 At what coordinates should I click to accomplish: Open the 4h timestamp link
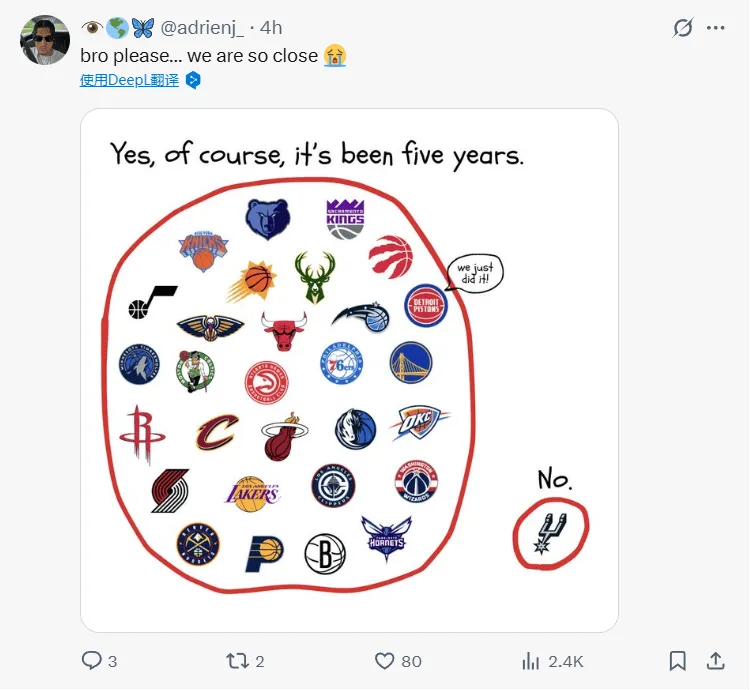pyautogui.click(x=271, y=28)
